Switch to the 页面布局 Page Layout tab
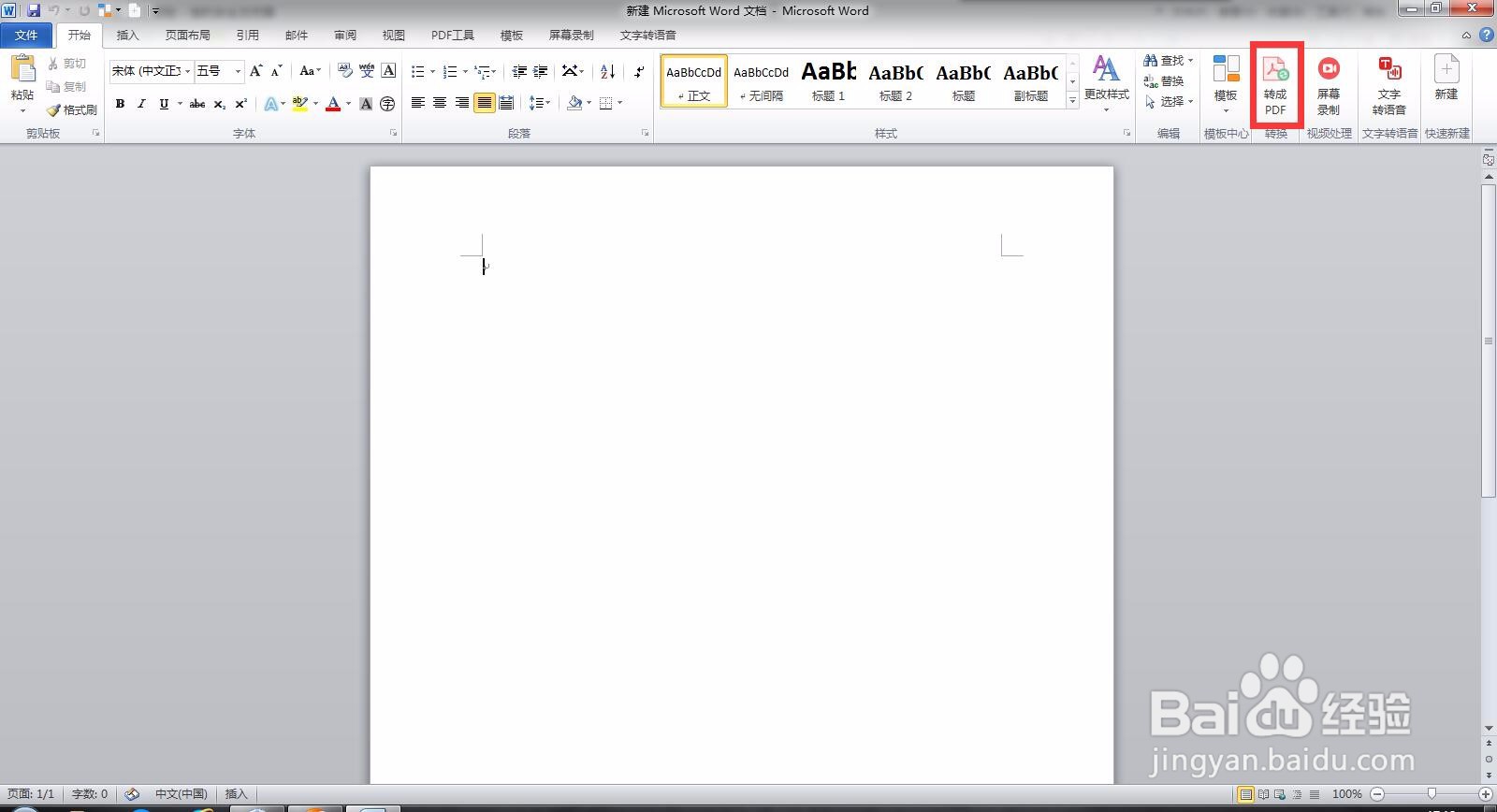This screenshot has height=812, width=1497. pyautogui.click(x=187, y=35)
